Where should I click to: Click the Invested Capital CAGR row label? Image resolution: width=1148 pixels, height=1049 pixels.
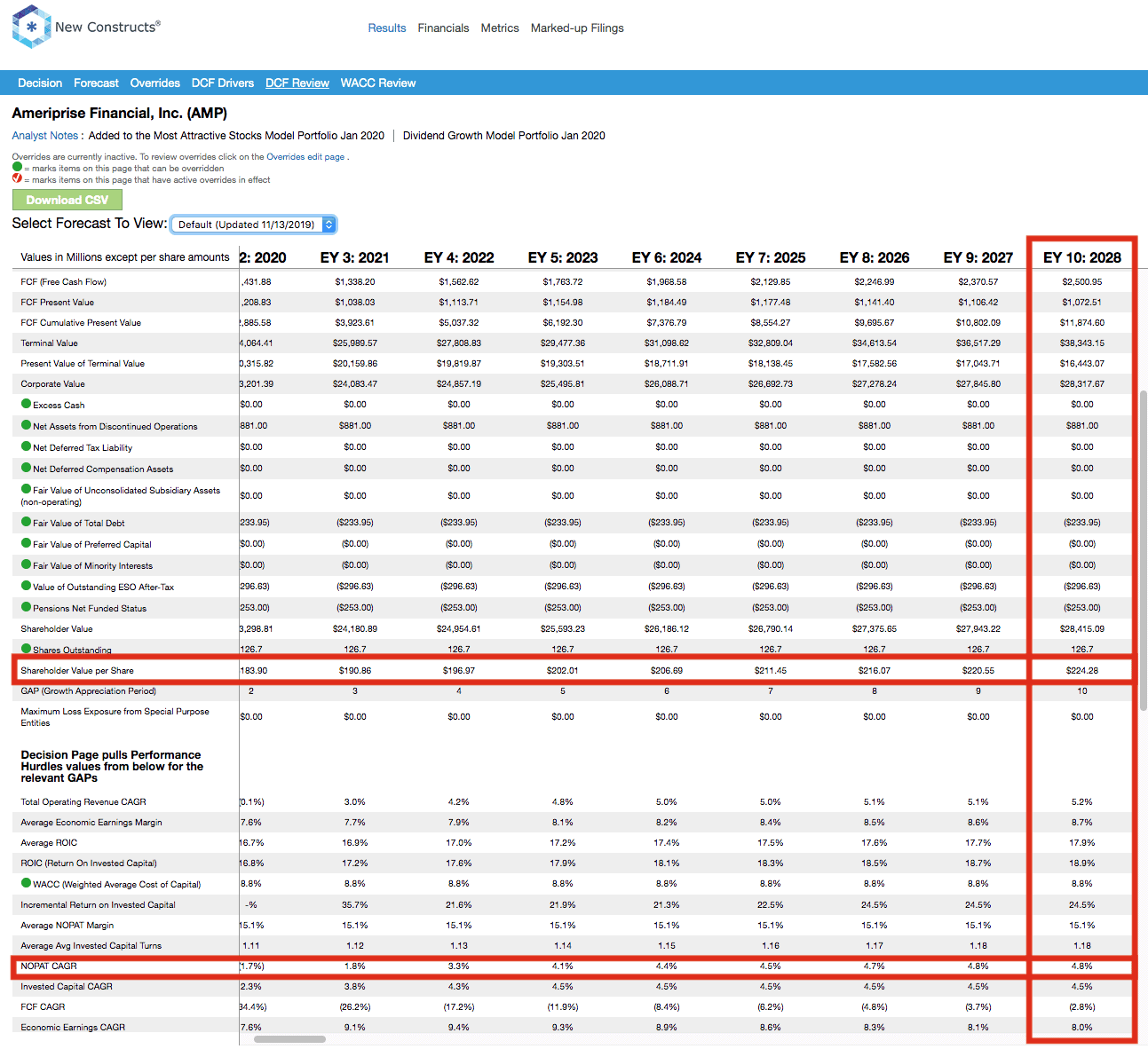[x=67, y=986]
